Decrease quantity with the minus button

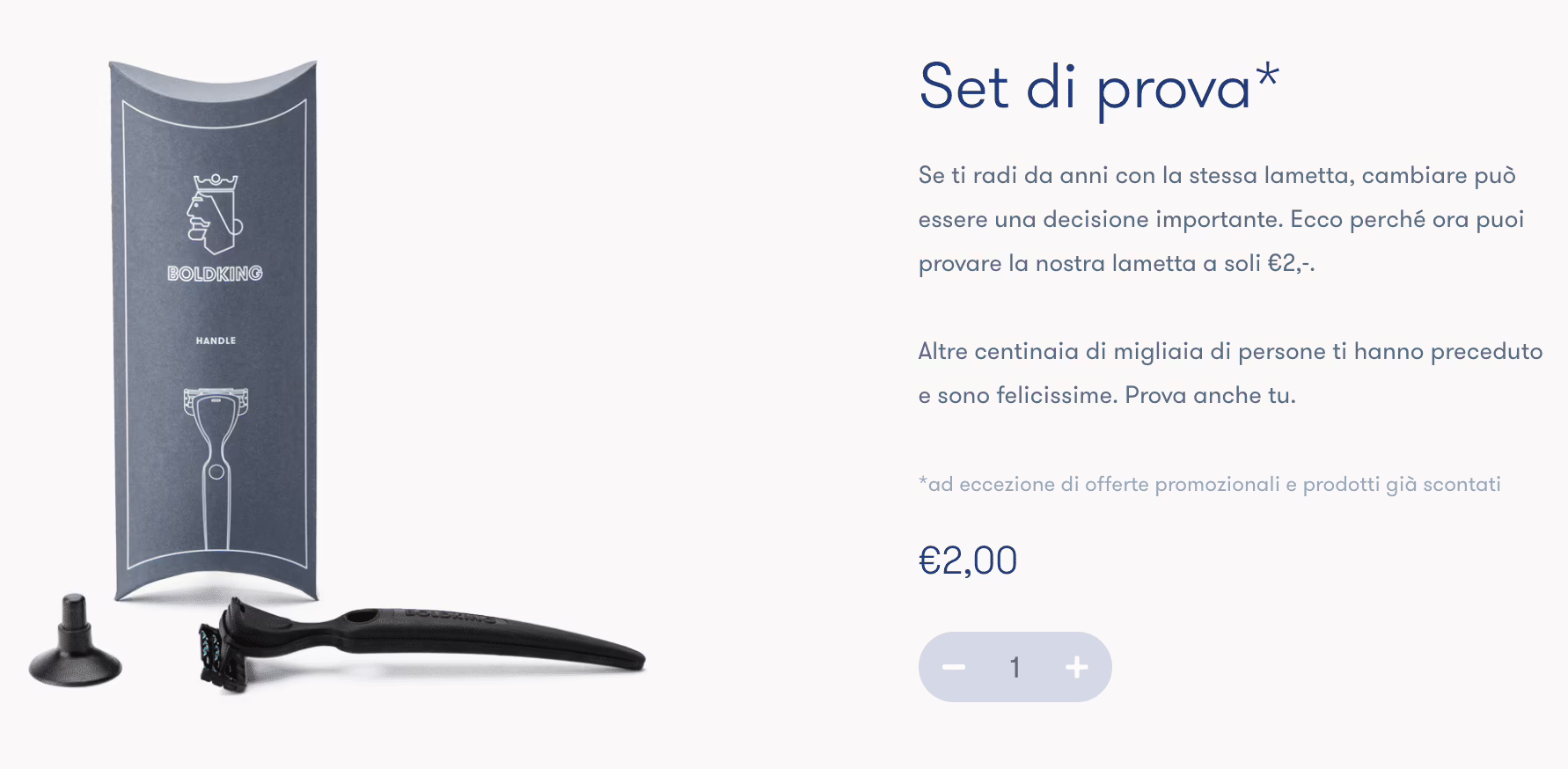point(955,667)
